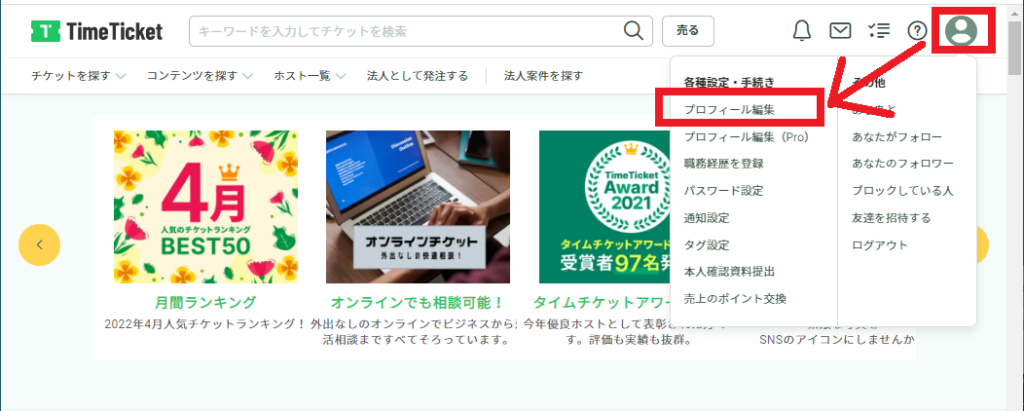Screen dimensions: 1024x411
Task: Open the messages envelope icon
Action: tap(840, 31)
